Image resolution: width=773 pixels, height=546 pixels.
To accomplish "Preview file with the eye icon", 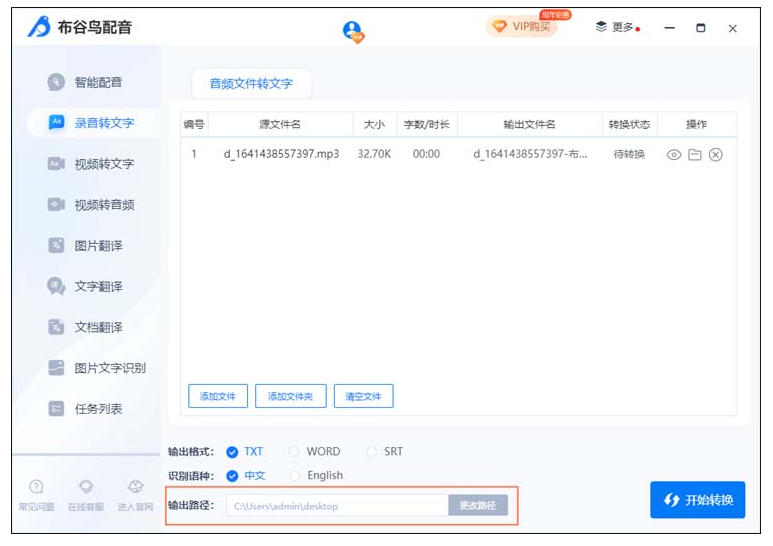I will [x=674, y=155].
